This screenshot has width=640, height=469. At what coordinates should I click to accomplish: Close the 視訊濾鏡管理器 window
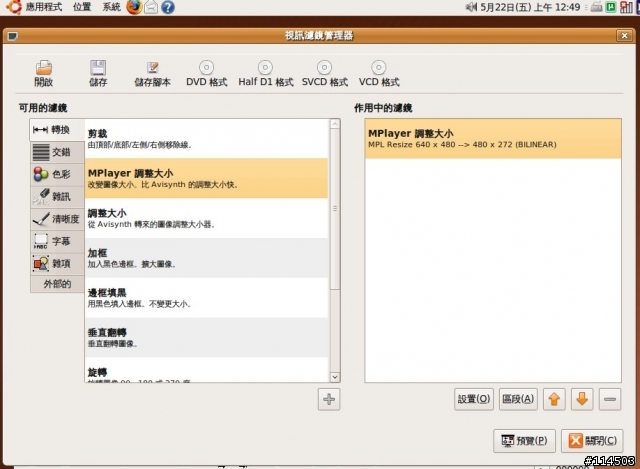click(x=624, y=36)
